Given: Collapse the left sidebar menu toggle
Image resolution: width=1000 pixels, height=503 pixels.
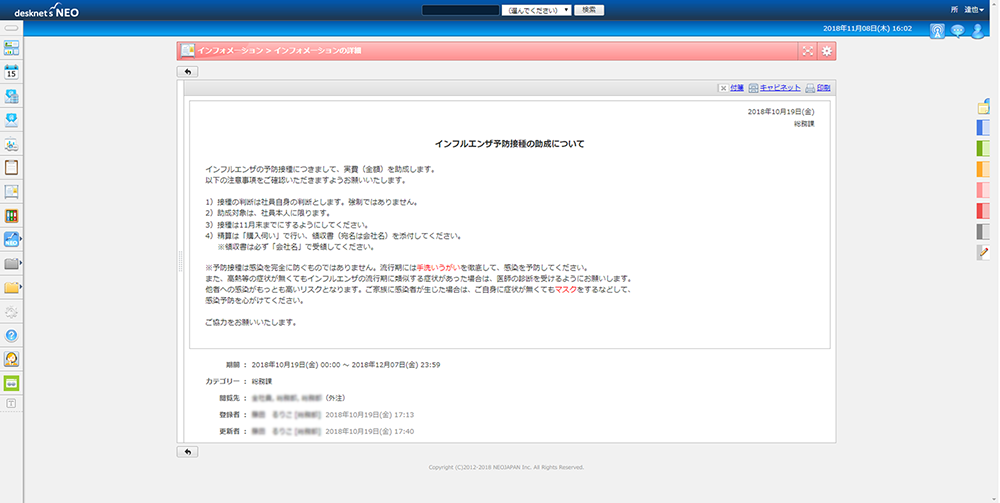Looking at the screenshot, I should (x=12, y=29).
